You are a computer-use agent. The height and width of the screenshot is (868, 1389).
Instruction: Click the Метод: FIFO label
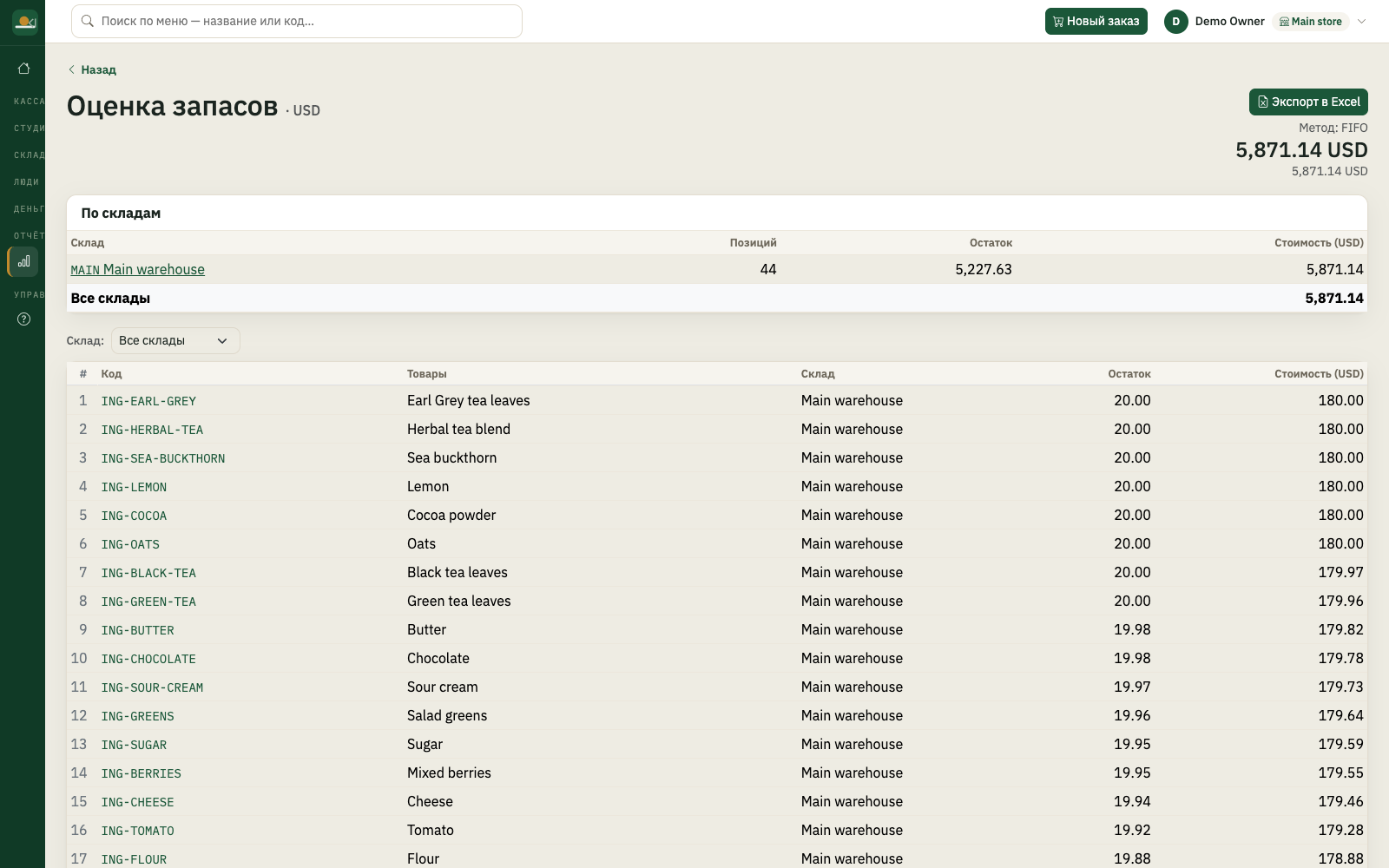click(1333, 128)
